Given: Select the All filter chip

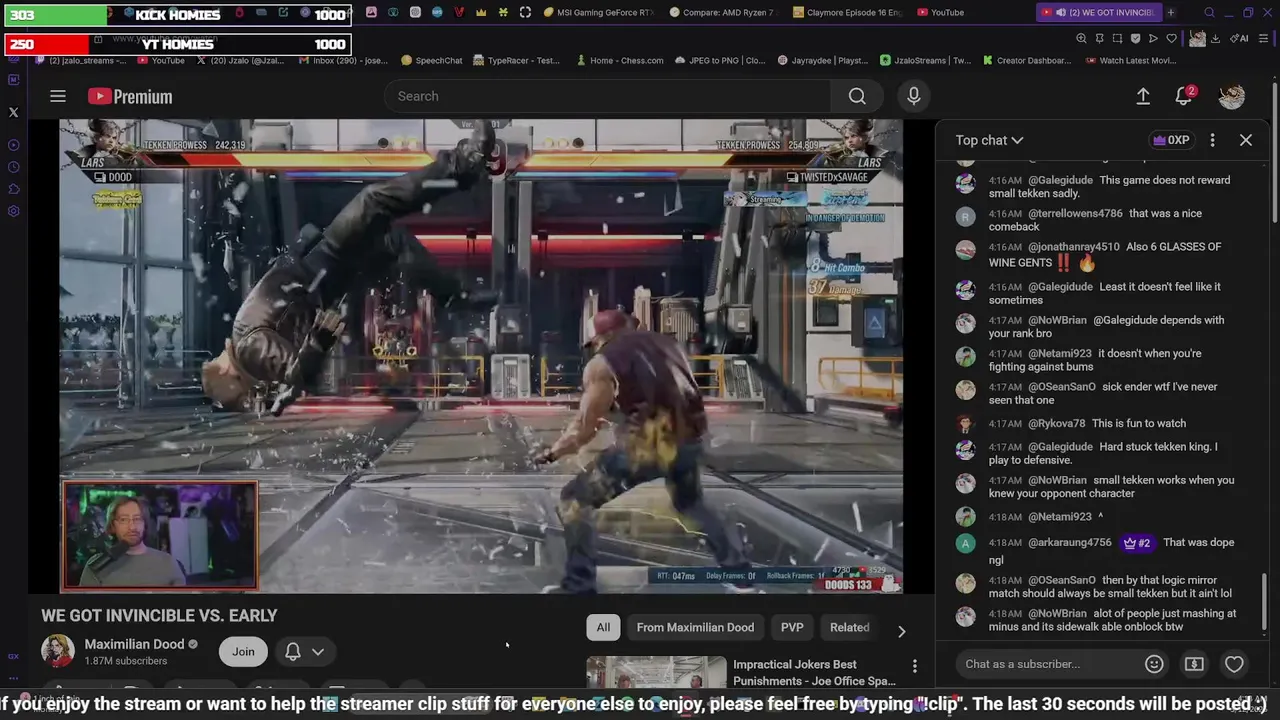Looking at the screenshot, I should pos(603,627).
